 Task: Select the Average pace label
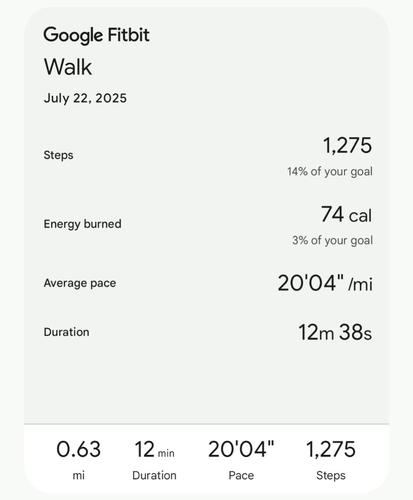click(80, 283)
